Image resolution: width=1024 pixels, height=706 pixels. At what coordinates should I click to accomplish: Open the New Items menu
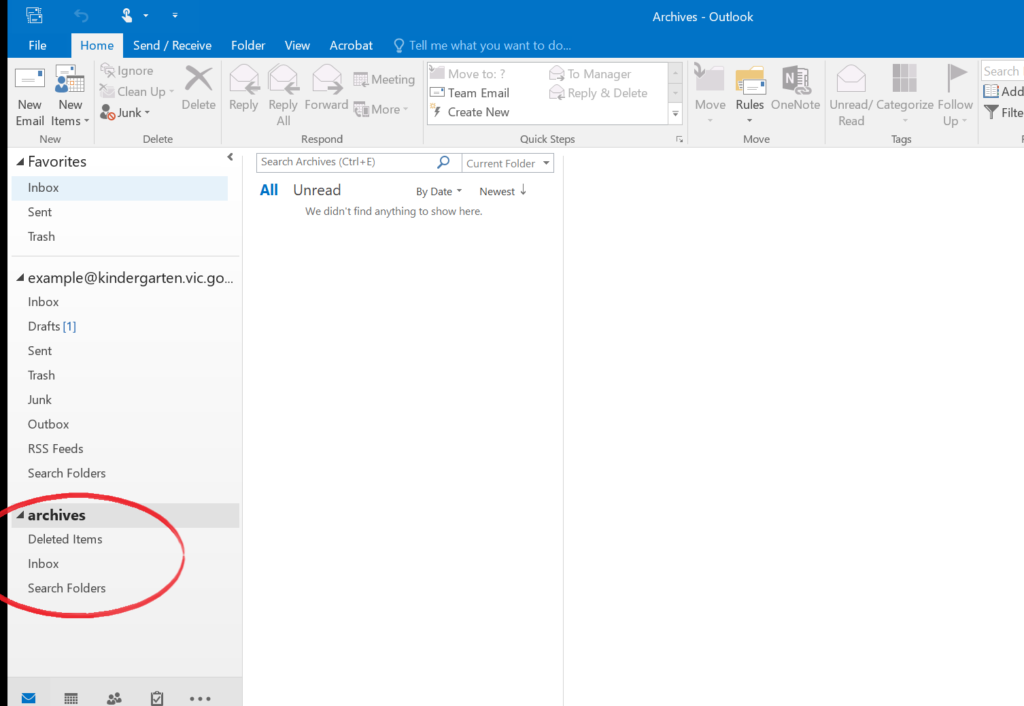70,95
